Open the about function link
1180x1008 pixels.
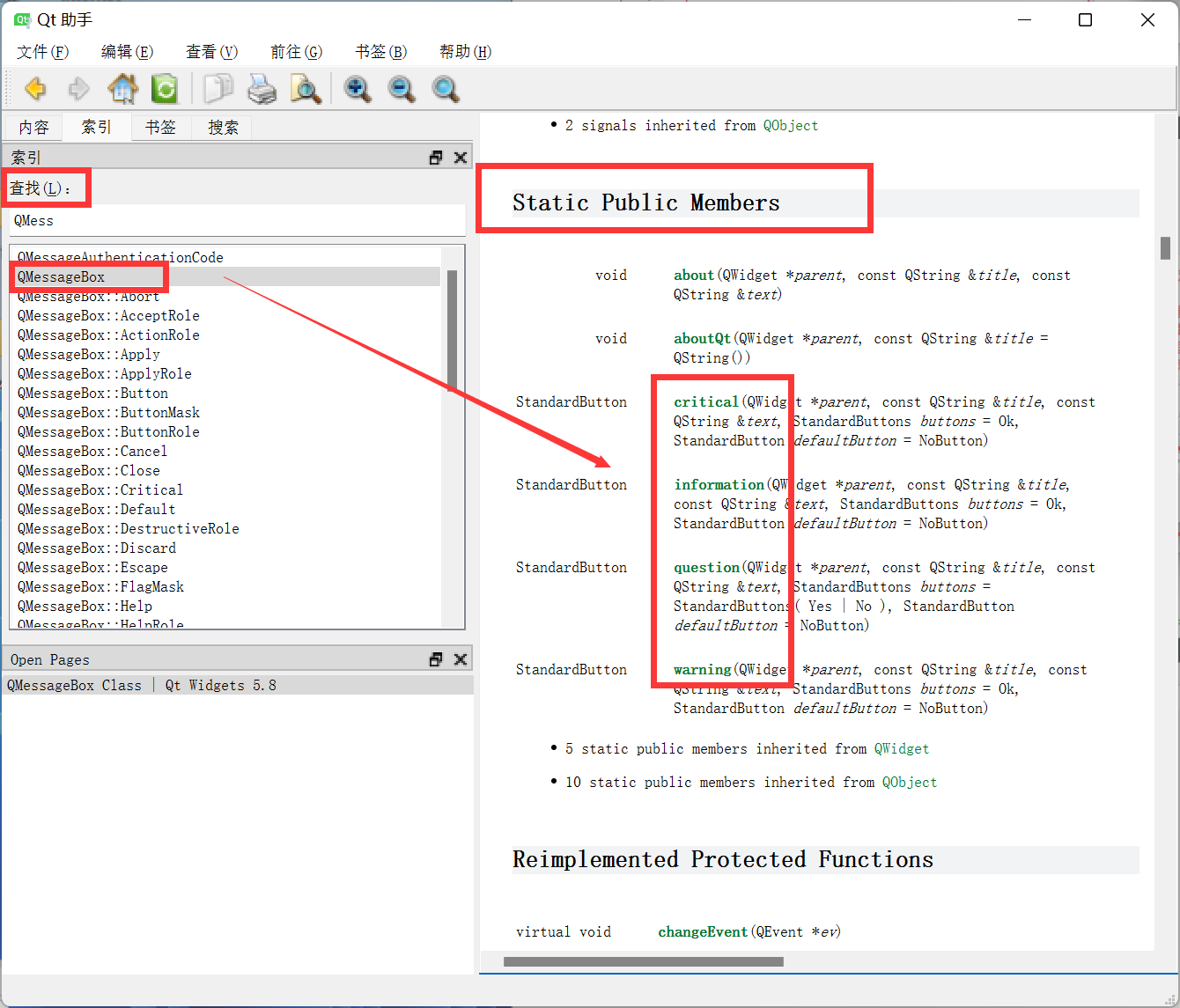pyautogui.click(x=694, y=275)
